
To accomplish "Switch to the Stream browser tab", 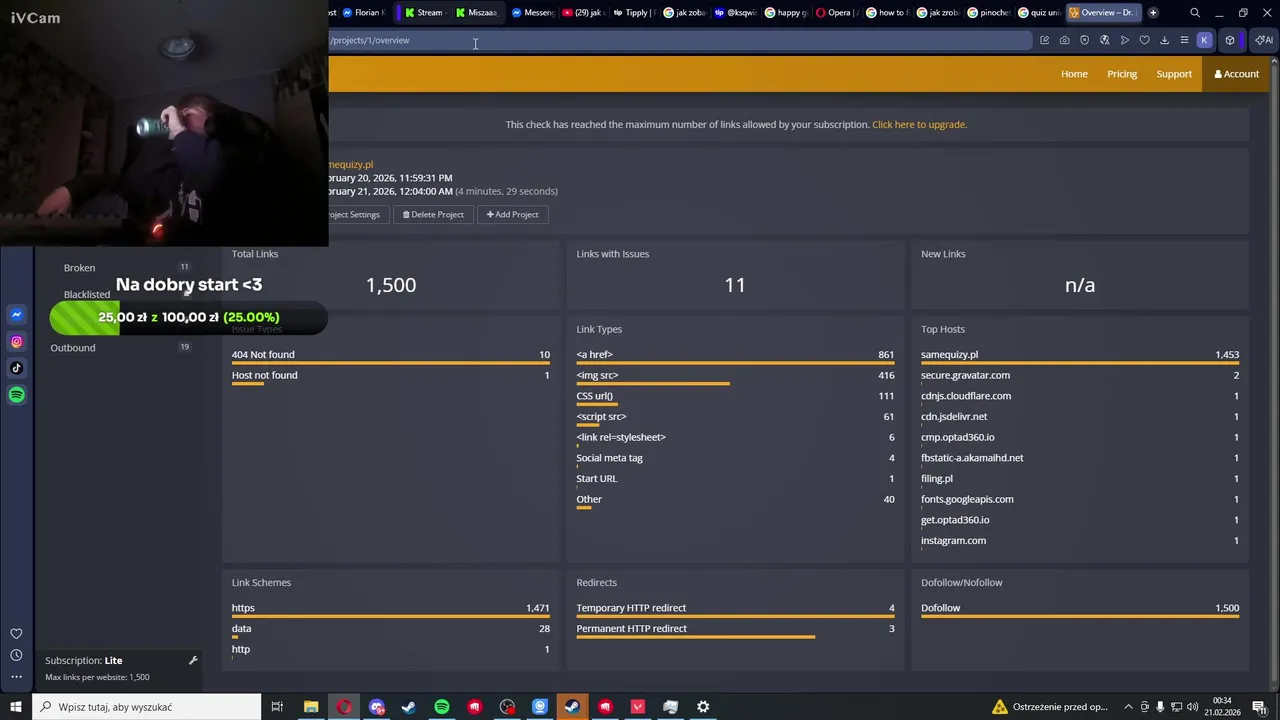I will click(424, 13).
